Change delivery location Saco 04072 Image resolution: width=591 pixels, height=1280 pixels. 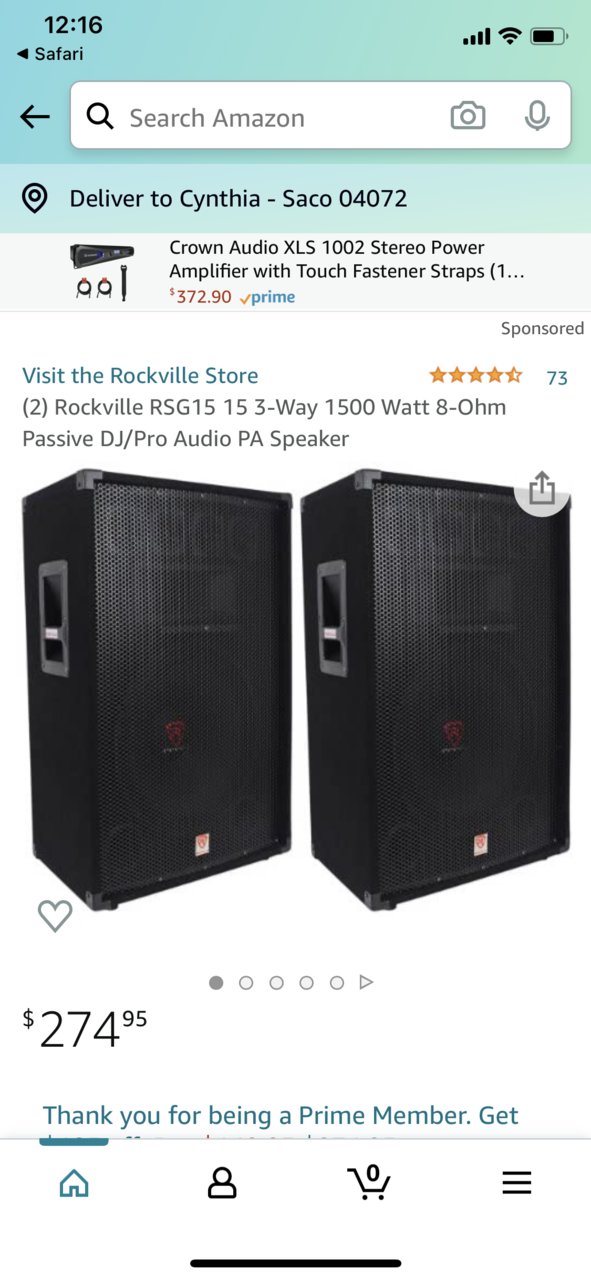[x=238, y=198]
